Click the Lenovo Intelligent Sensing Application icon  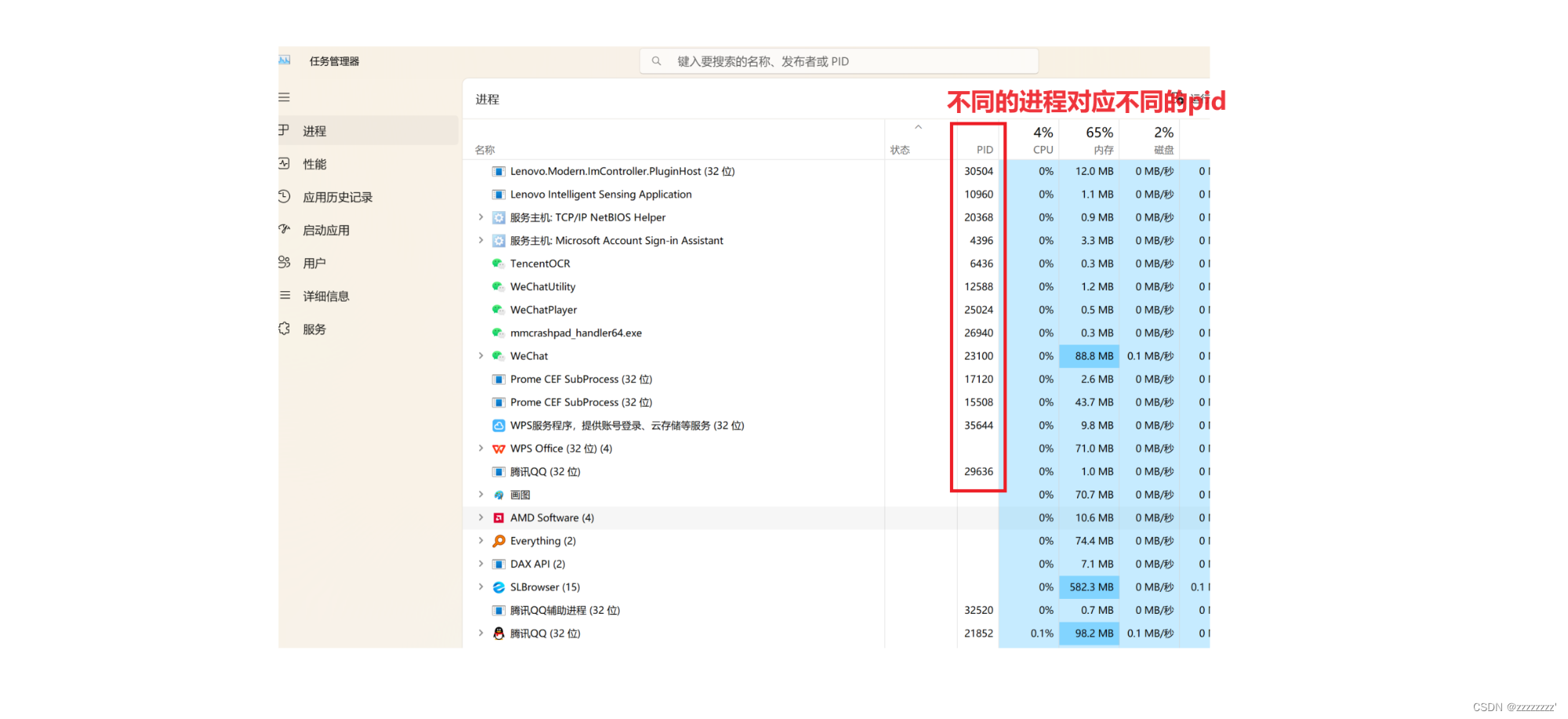[498, 195]
